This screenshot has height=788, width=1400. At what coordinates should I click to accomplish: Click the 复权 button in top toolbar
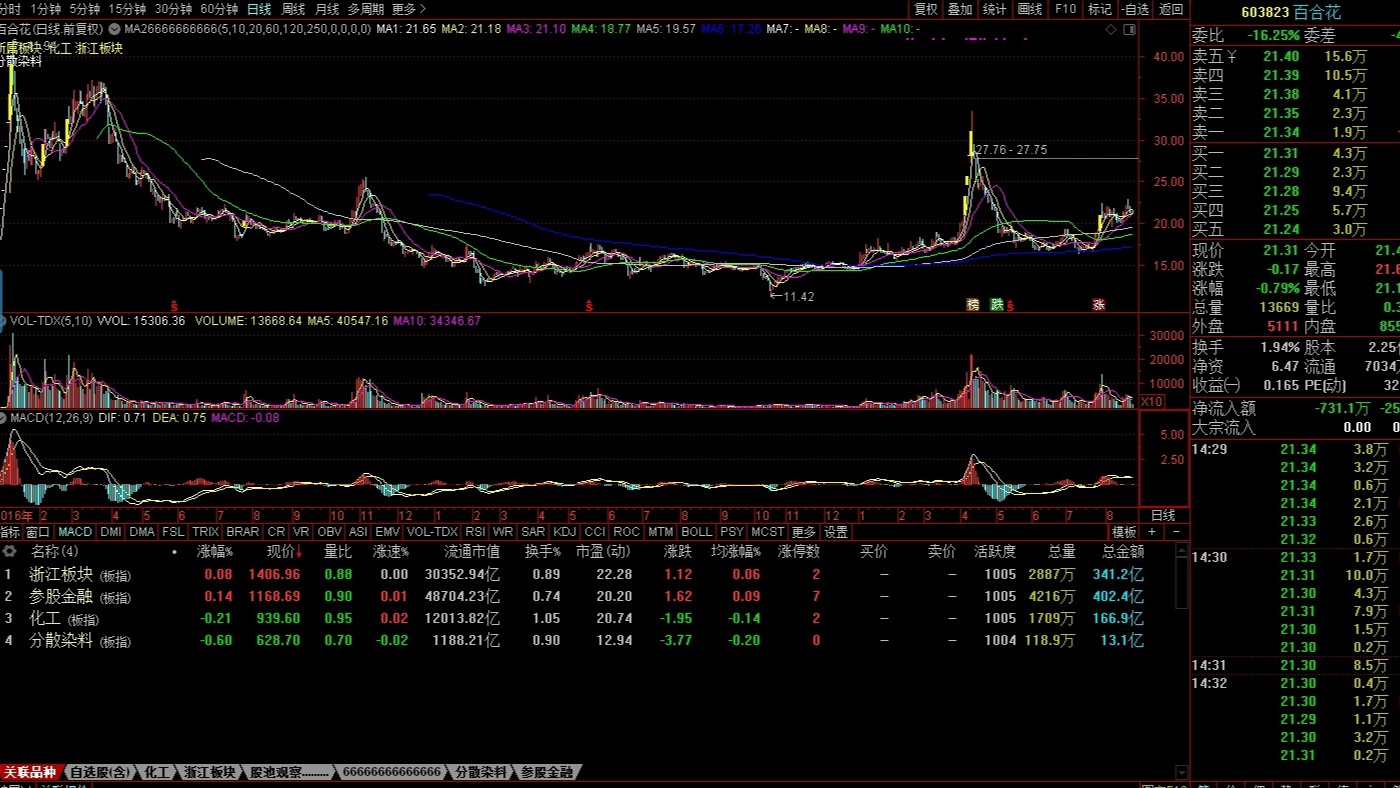tap(926, 9)
